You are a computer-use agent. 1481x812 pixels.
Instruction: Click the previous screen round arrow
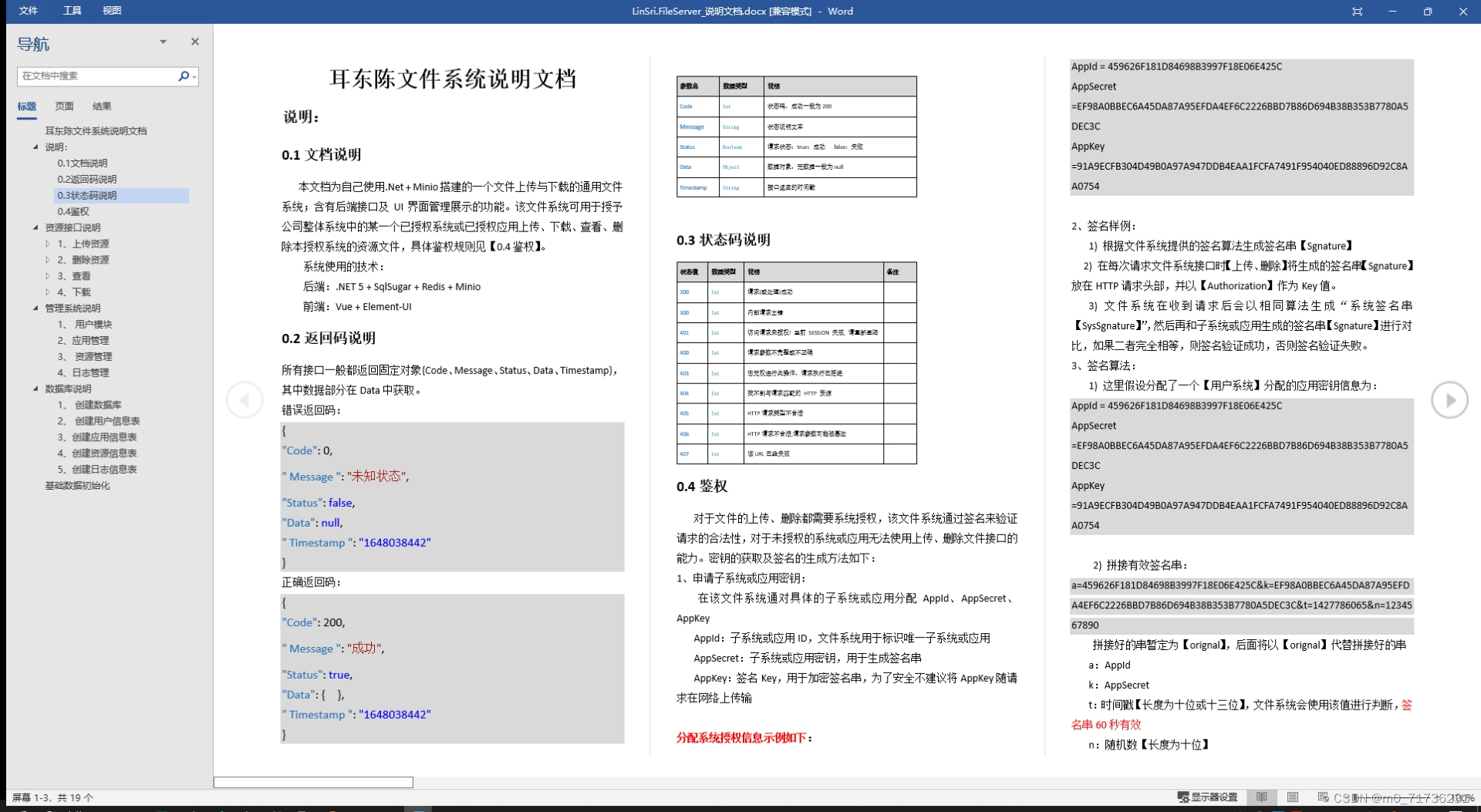click(x=245, y=400)
